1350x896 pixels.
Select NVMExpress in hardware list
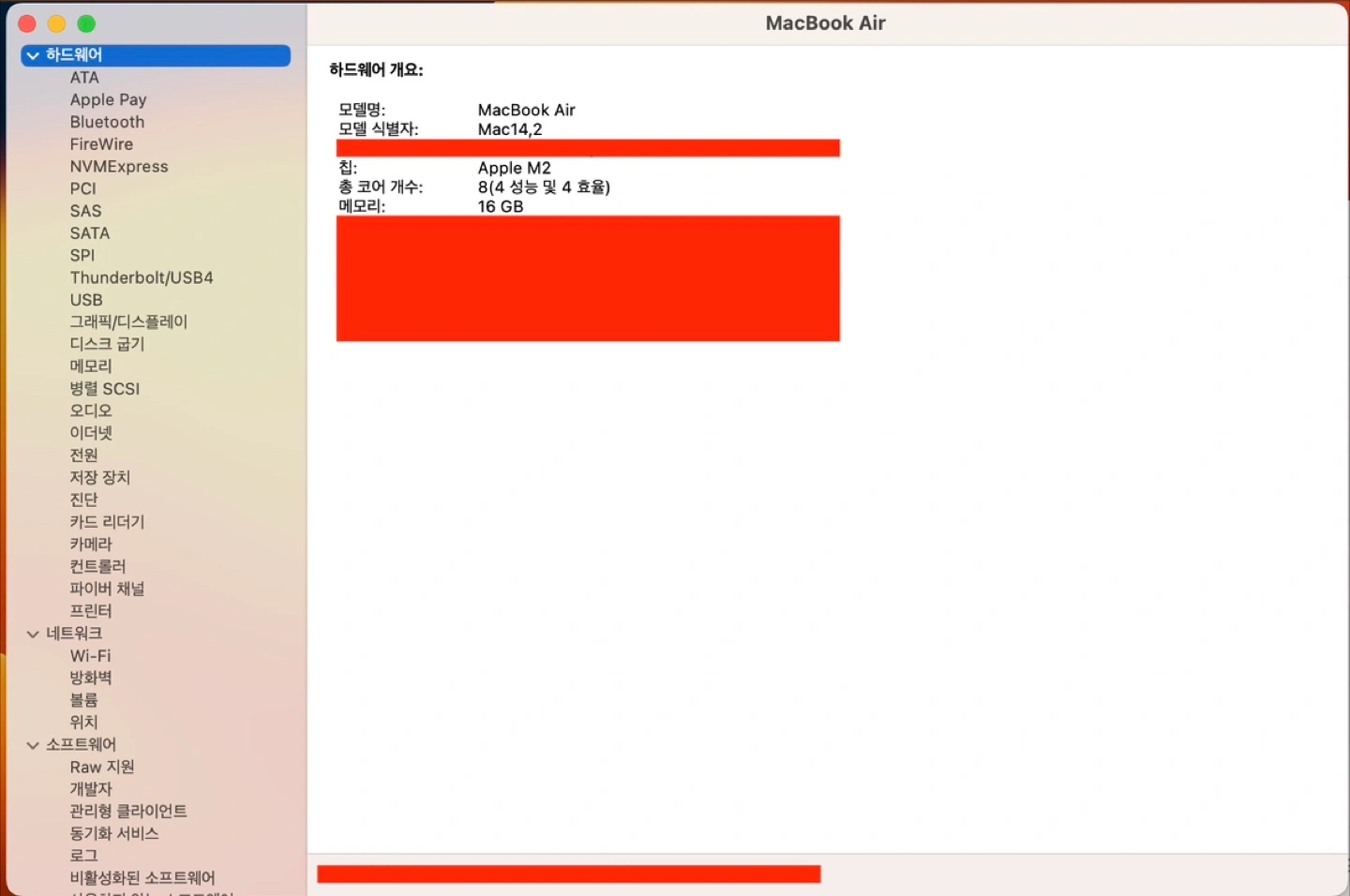coord(119,167)
